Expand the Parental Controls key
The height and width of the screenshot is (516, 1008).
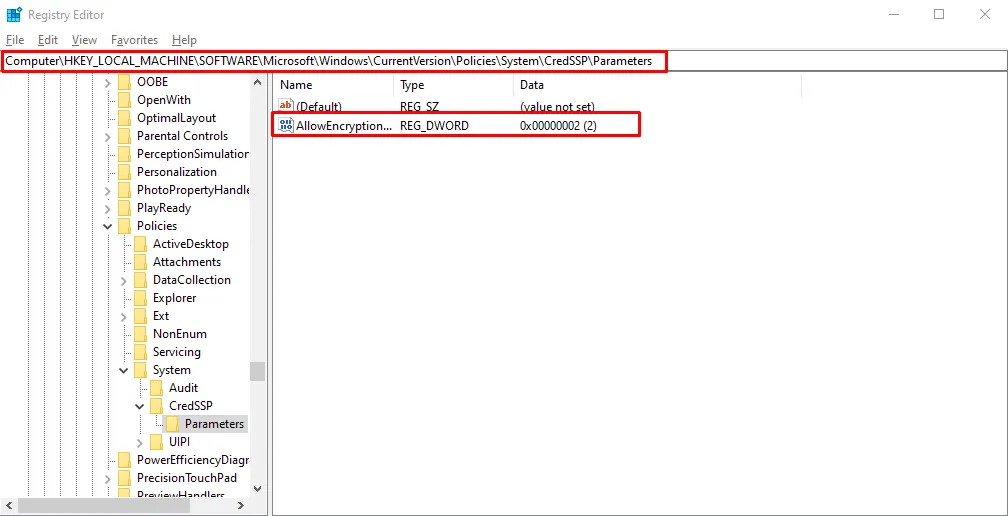(x=108, y=136)
